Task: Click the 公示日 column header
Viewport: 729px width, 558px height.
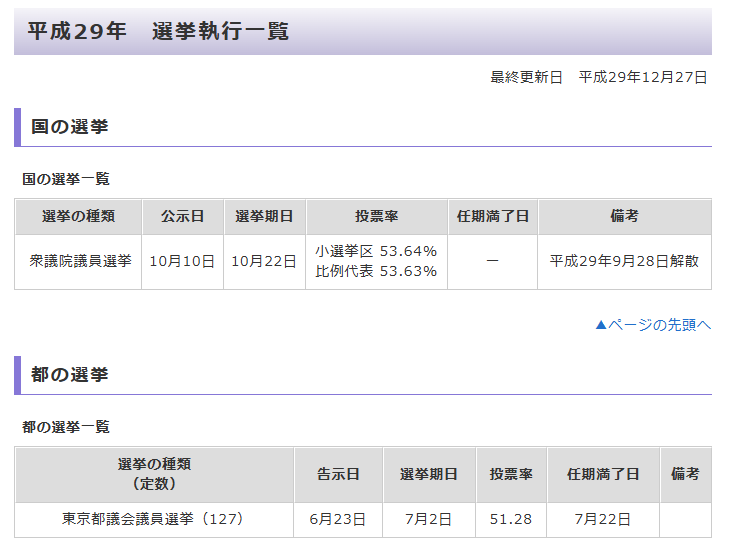Action: point(182,216)
